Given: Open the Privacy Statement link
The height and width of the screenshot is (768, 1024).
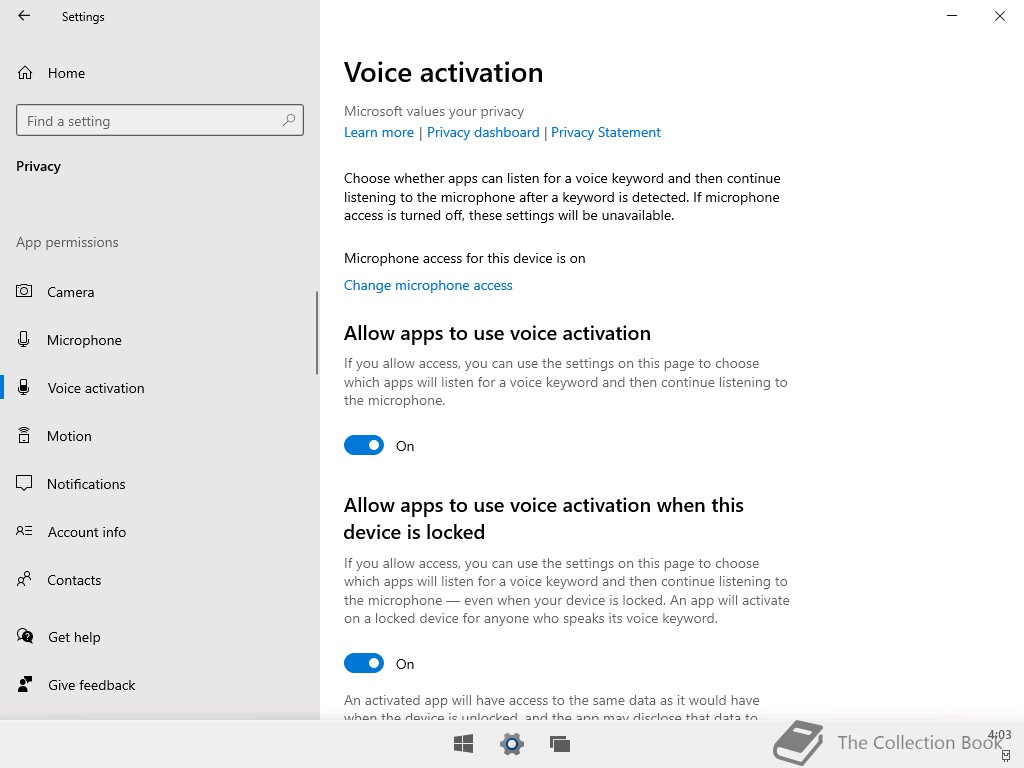Looking at the screenshot, I should (606, 133).
